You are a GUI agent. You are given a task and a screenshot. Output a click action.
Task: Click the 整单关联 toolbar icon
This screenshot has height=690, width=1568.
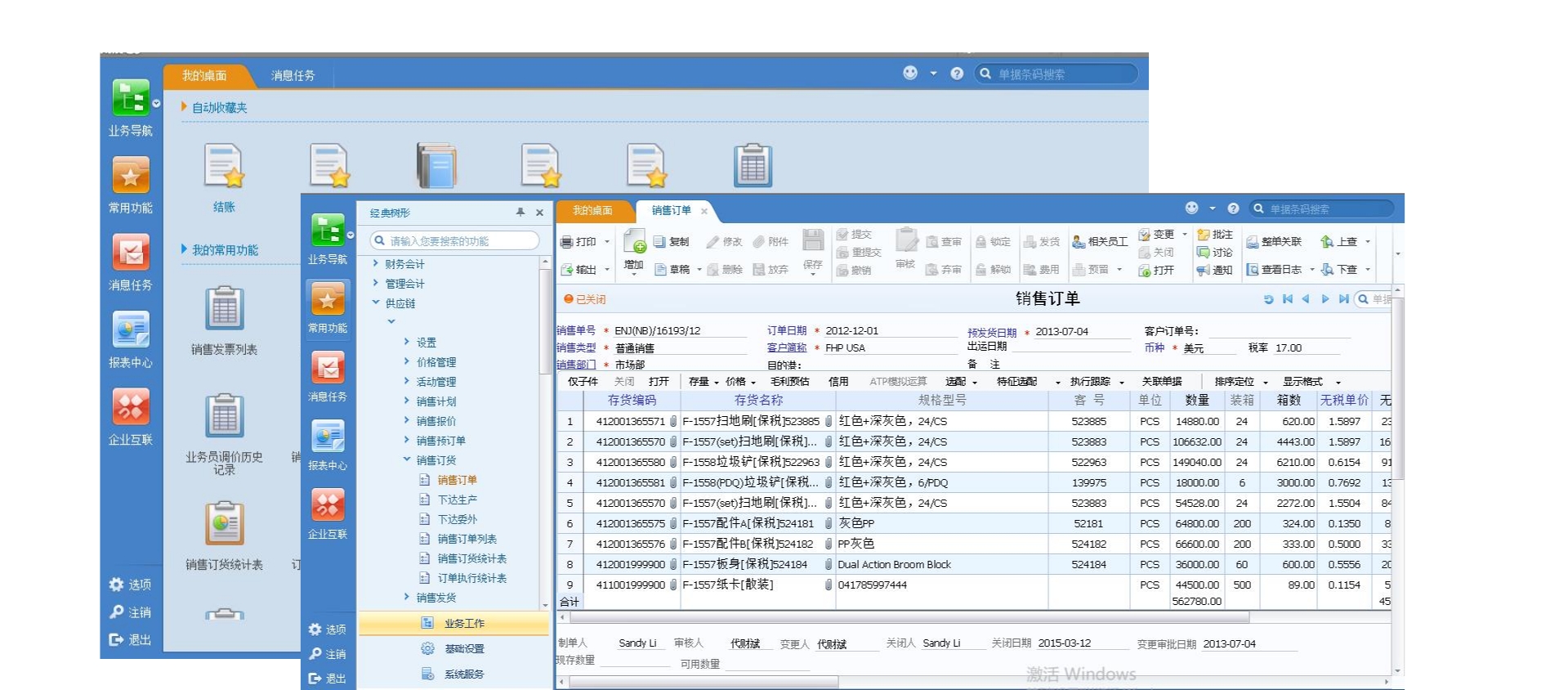(x=1252, y=242)
